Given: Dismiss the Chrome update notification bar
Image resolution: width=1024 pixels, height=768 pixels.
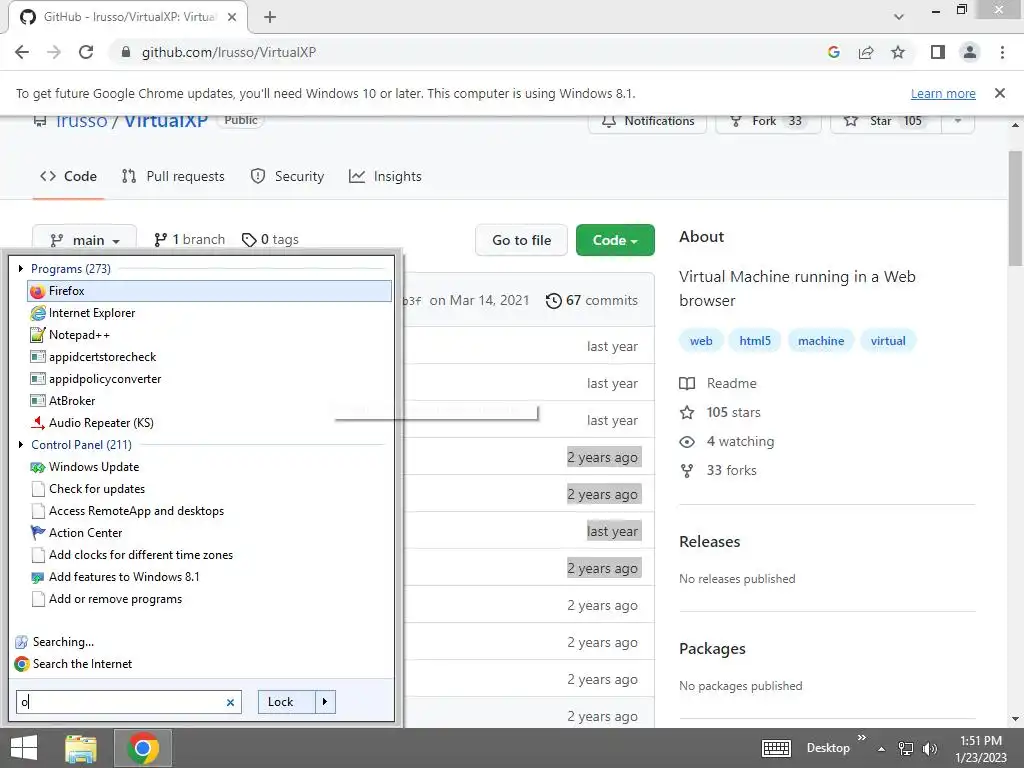Looking at the screenshot, I should point(1000,93).
